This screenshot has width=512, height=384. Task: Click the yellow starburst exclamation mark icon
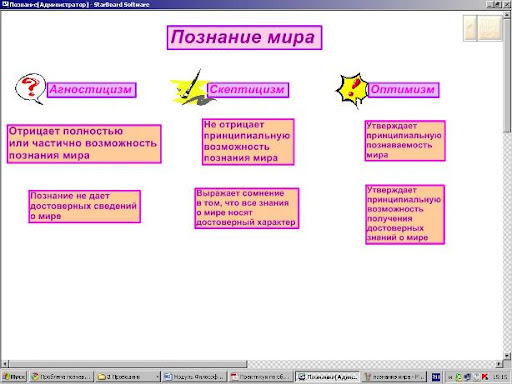[x=352, y=89]
